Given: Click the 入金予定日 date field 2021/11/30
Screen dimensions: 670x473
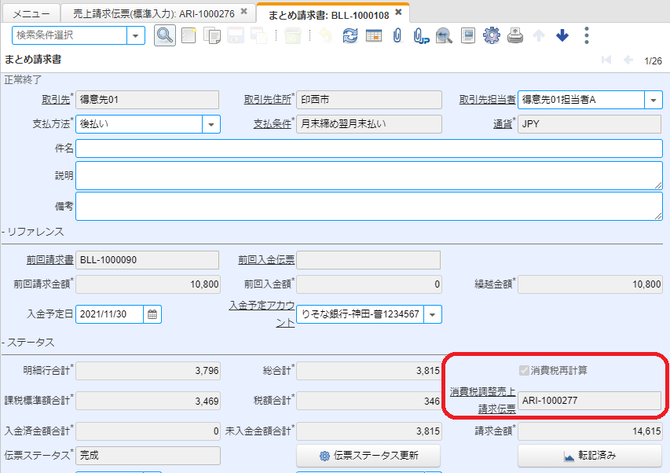Looking at the screenshot, I should 109,314.
